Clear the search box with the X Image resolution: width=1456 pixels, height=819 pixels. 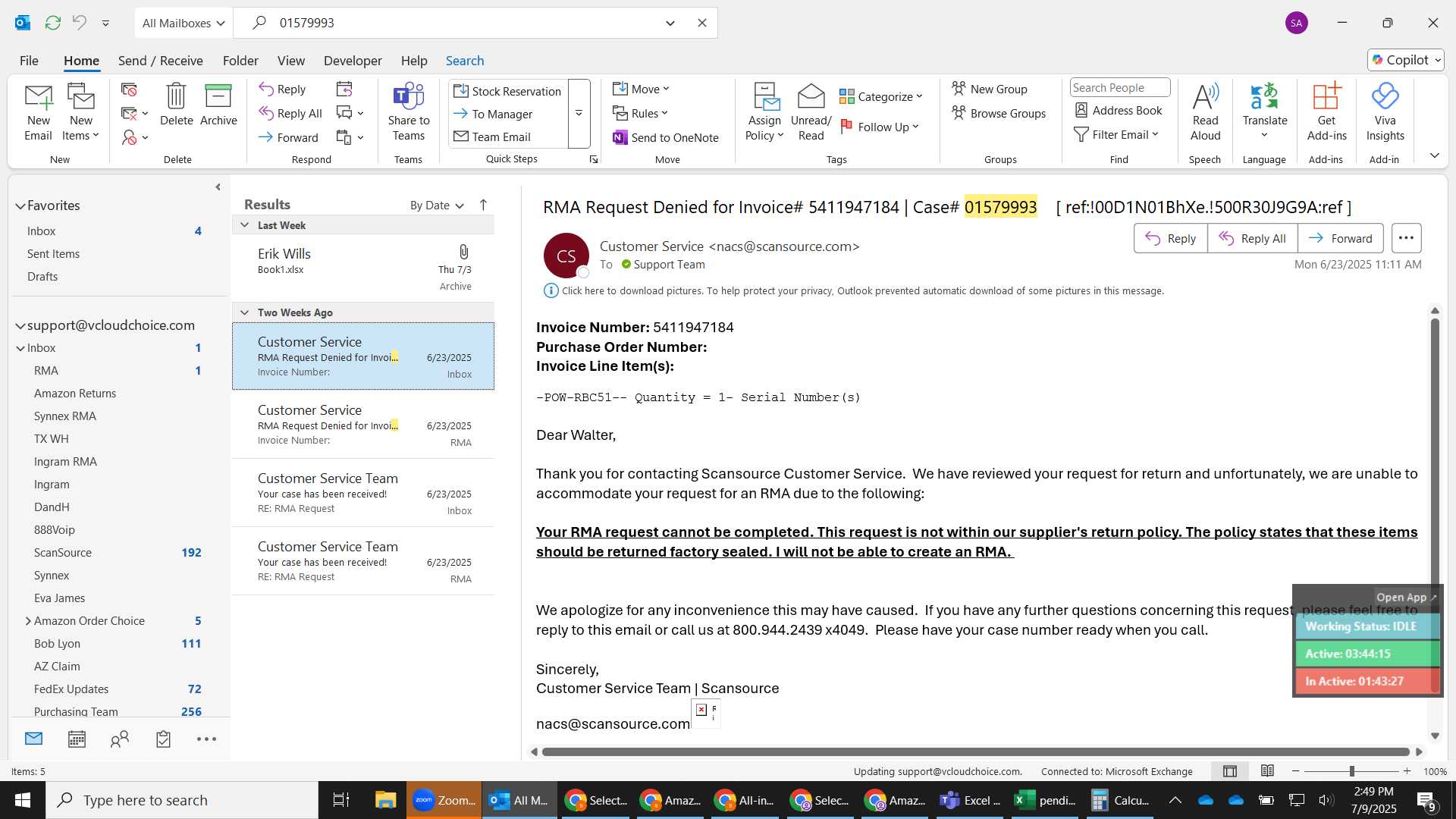(702, 23)
